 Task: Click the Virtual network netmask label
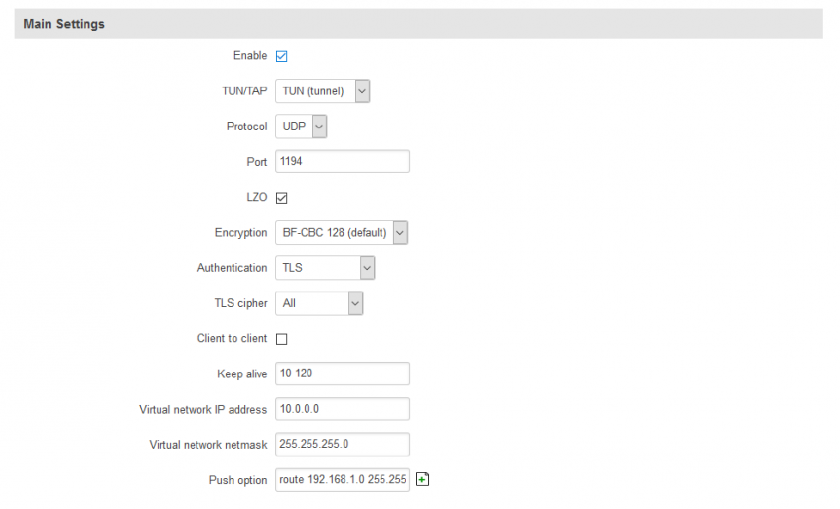pyautogui.click(x=208, y=445)
